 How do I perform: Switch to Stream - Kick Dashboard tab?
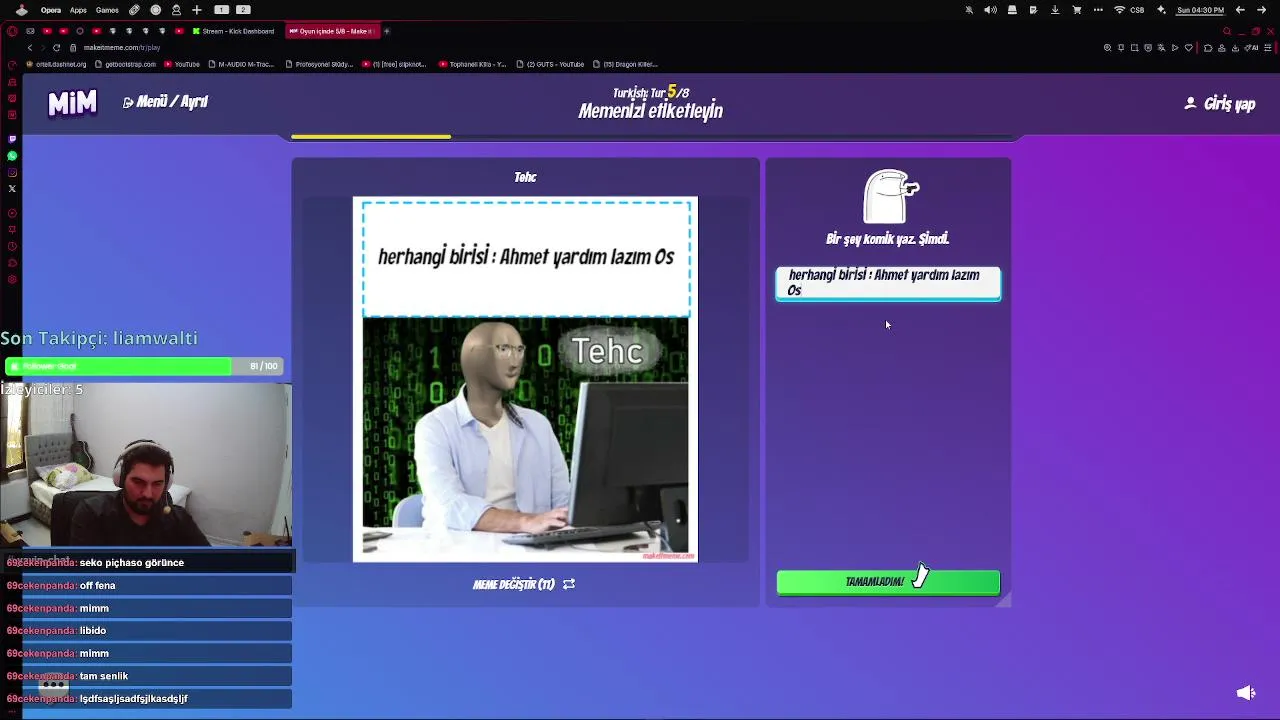(233, 31)
